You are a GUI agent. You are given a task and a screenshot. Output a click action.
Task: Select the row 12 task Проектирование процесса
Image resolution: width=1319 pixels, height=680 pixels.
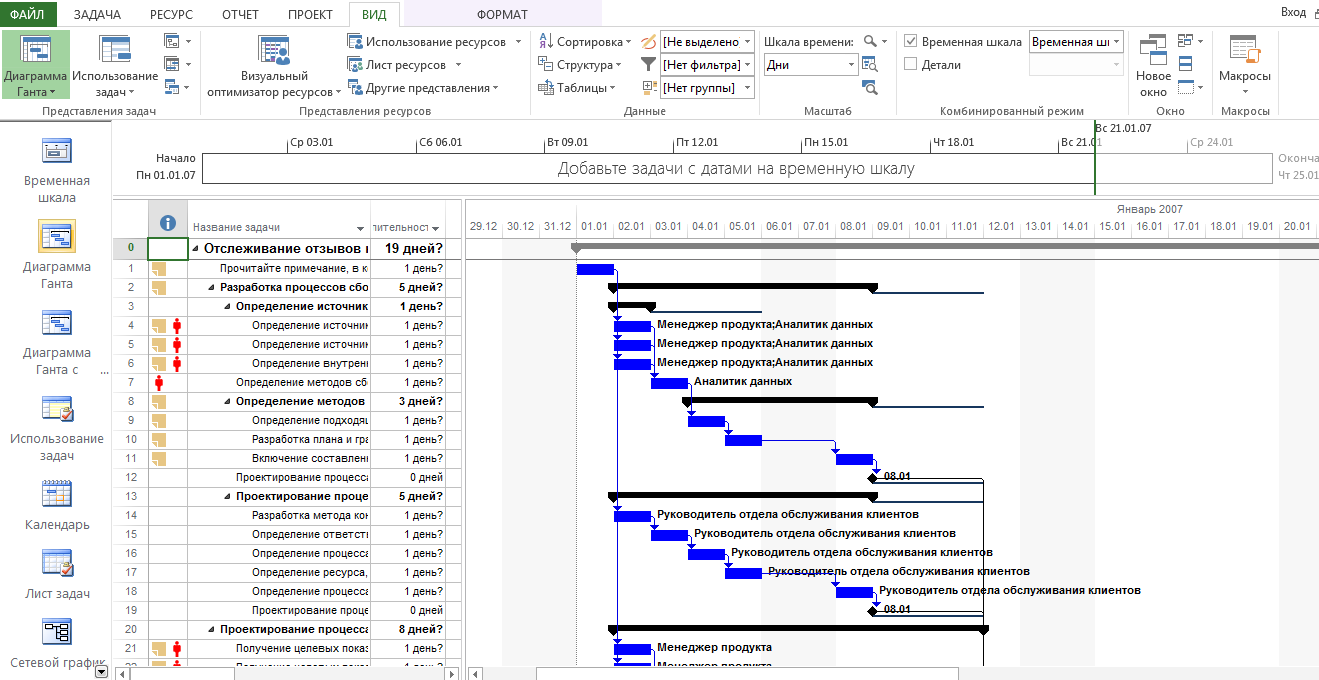pos(302,477)
